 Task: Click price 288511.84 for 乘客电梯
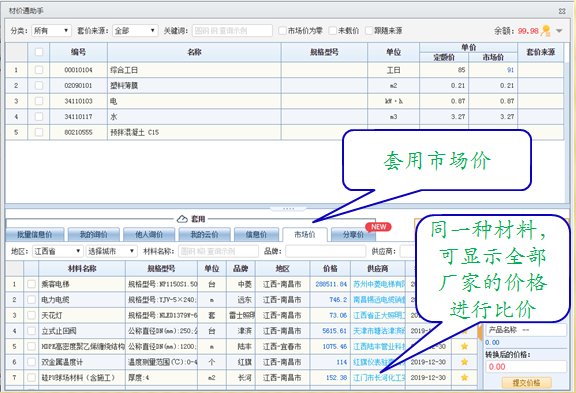(331, 284)
